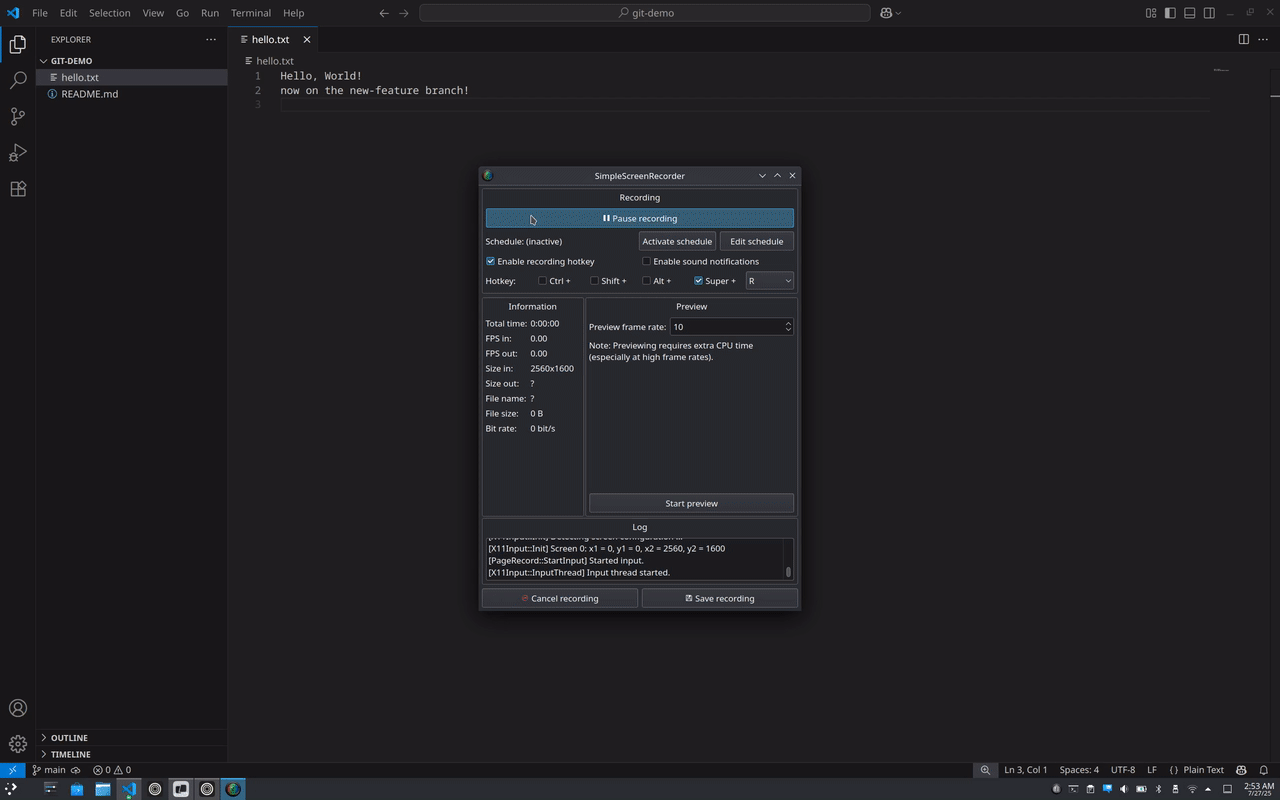The width and height of the screenshot is (1280, 800).
Task: Open the Accounts menu icon
Action: click(x=18, y=708)
